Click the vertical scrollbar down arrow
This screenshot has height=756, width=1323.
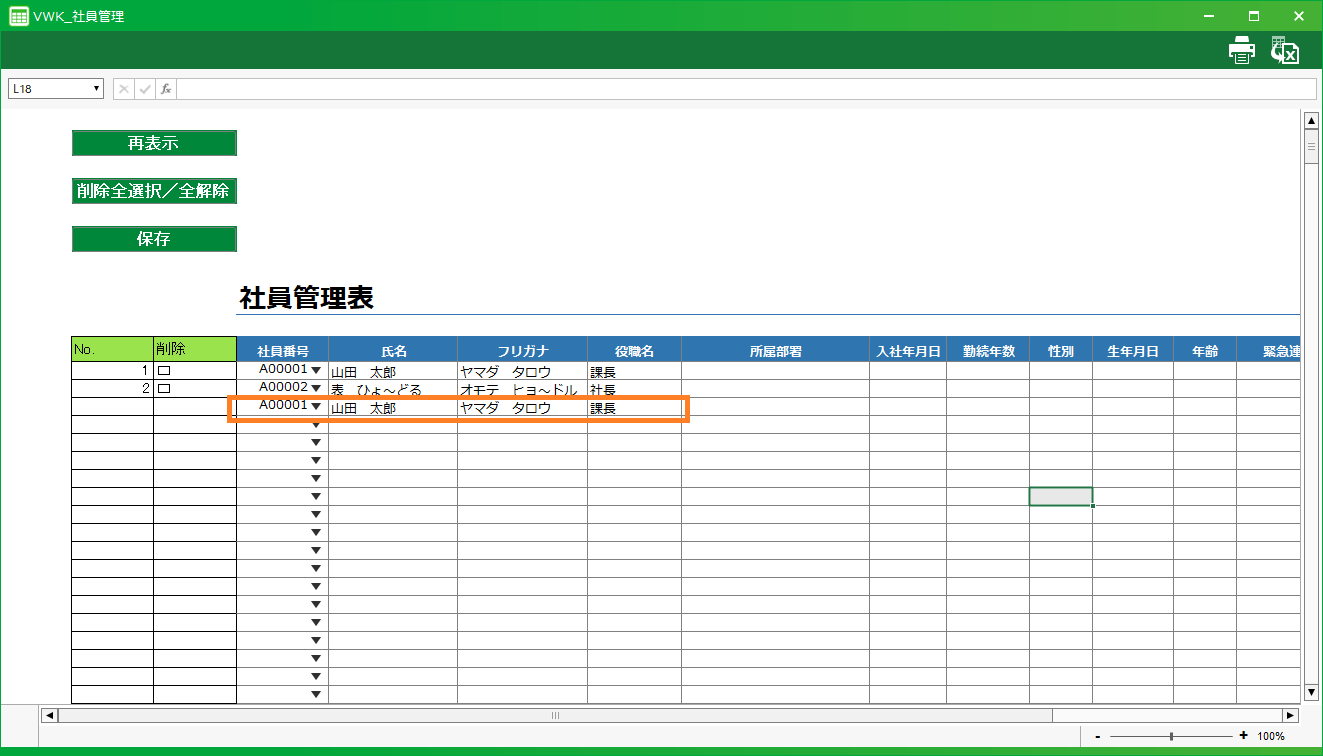click(x=1312, y=692)
